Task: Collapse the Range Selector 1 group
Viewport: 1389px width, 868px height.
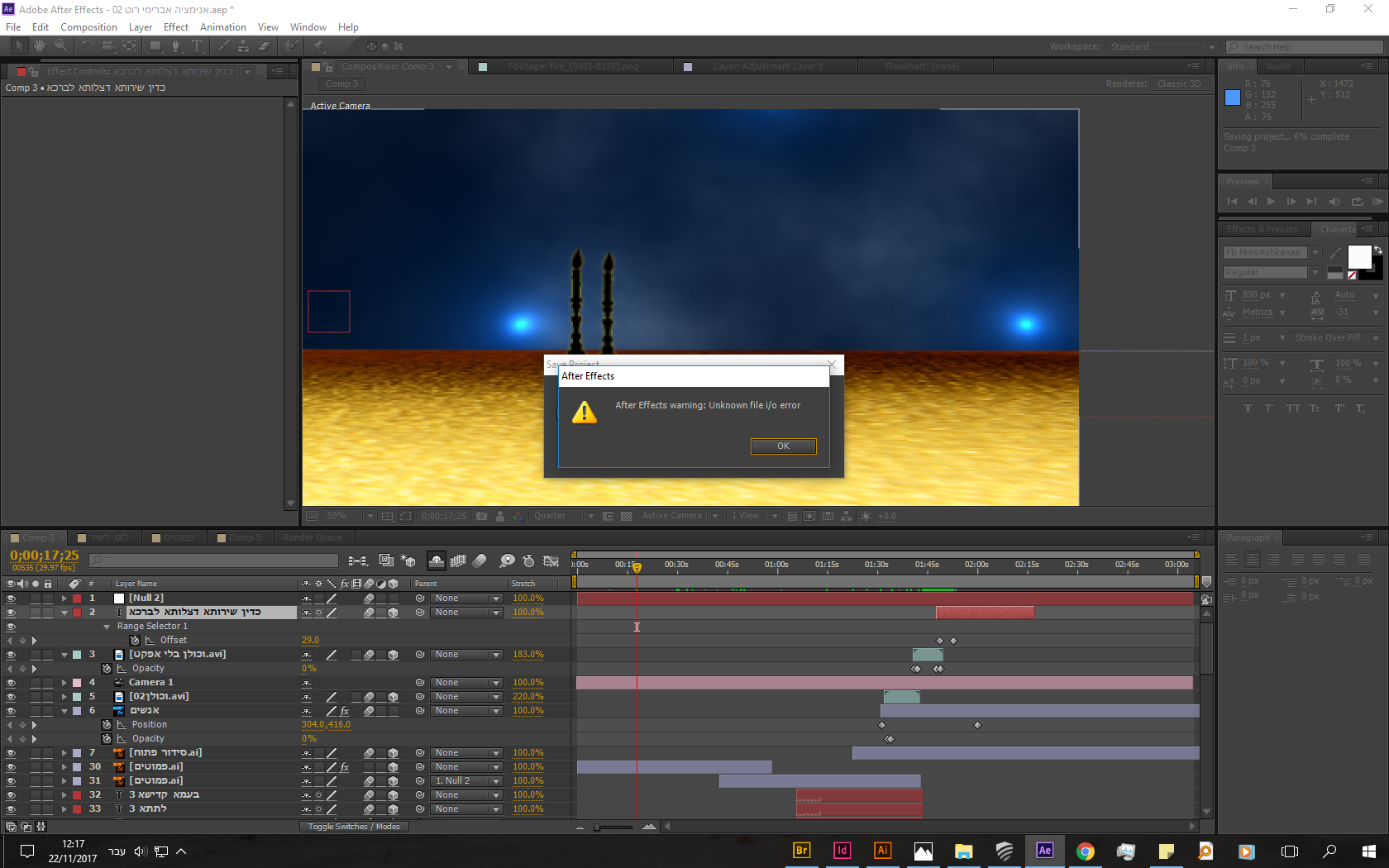Action: click(x=107, y=627)
